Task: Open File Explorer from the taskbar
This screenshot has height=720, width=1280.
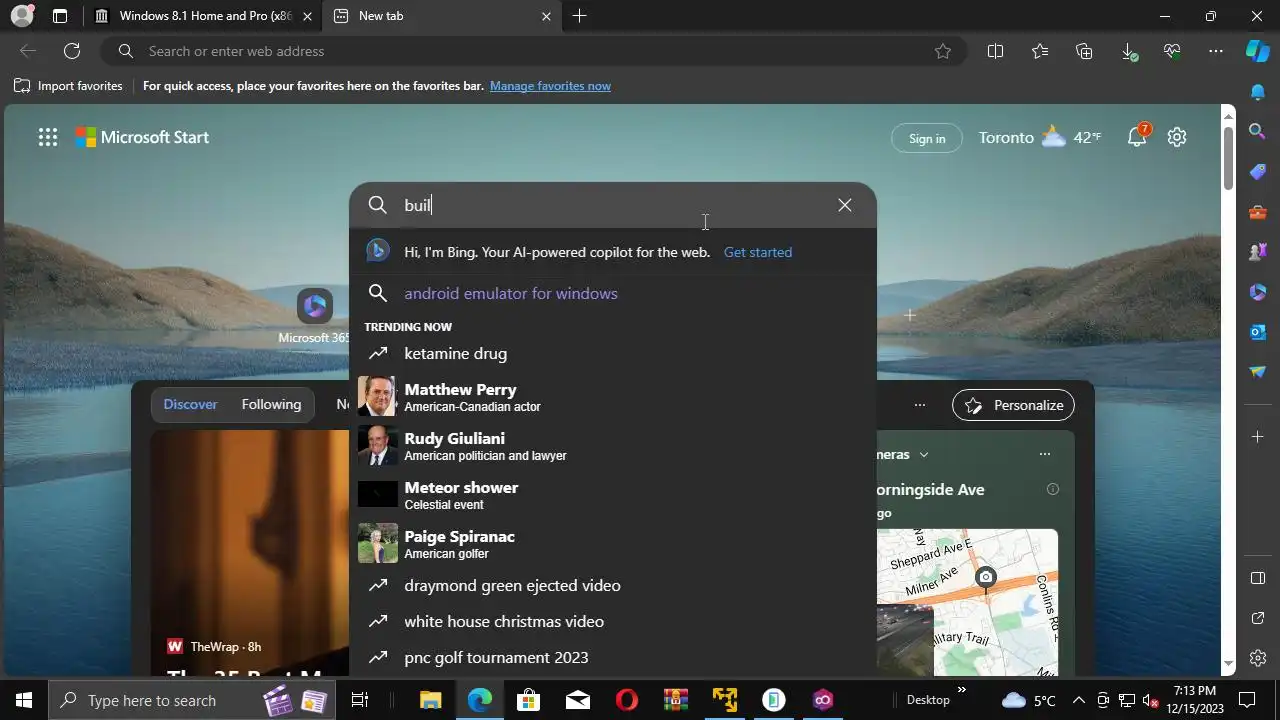Action: pyautogui.click(x=430, y=700)
